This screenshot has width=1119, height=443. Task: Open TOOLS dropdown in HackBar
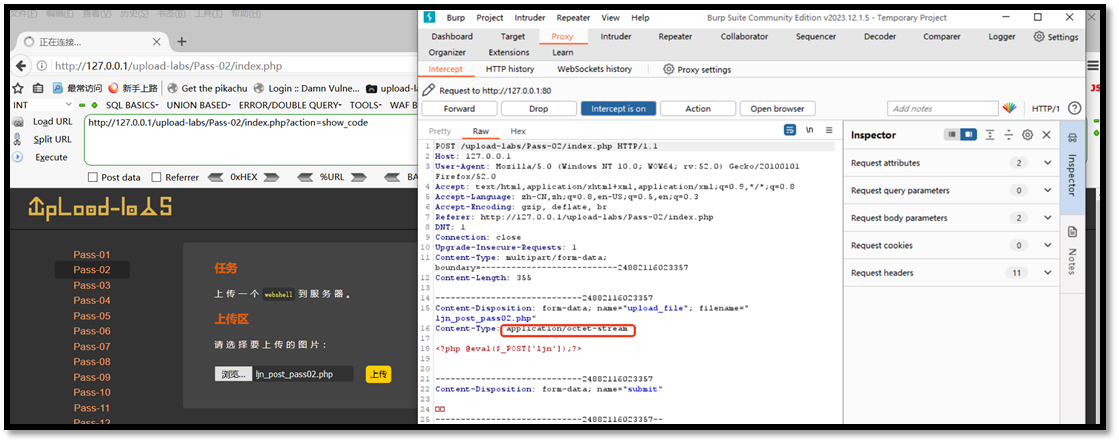tap(367, 106)
